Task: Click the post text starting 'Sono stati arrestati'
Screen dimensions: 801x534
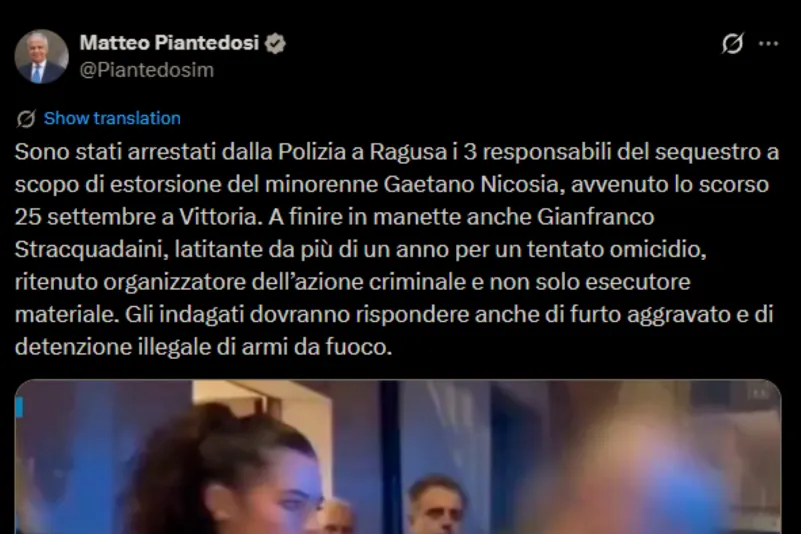Action: pyautogui.click(x=397, y=249)
